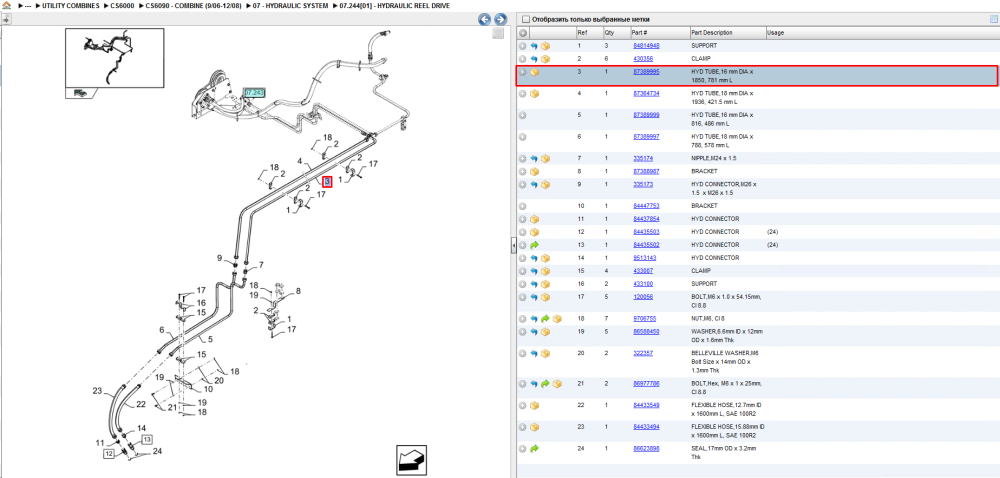1000x478 pixels.
Task: Click the Ref column header
Action: (x=582, y=33)
